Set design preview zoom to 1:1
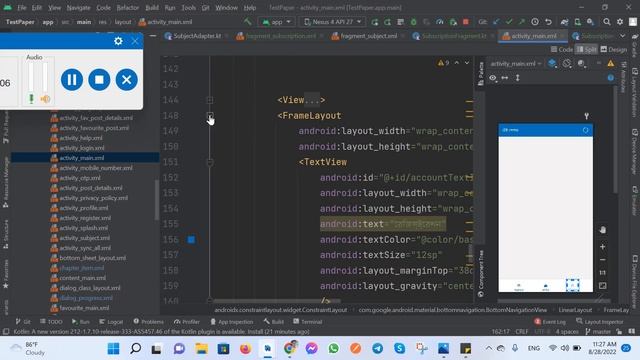This screenshot has height=360, width=640. pyautogui.click(x=602, y=273)
